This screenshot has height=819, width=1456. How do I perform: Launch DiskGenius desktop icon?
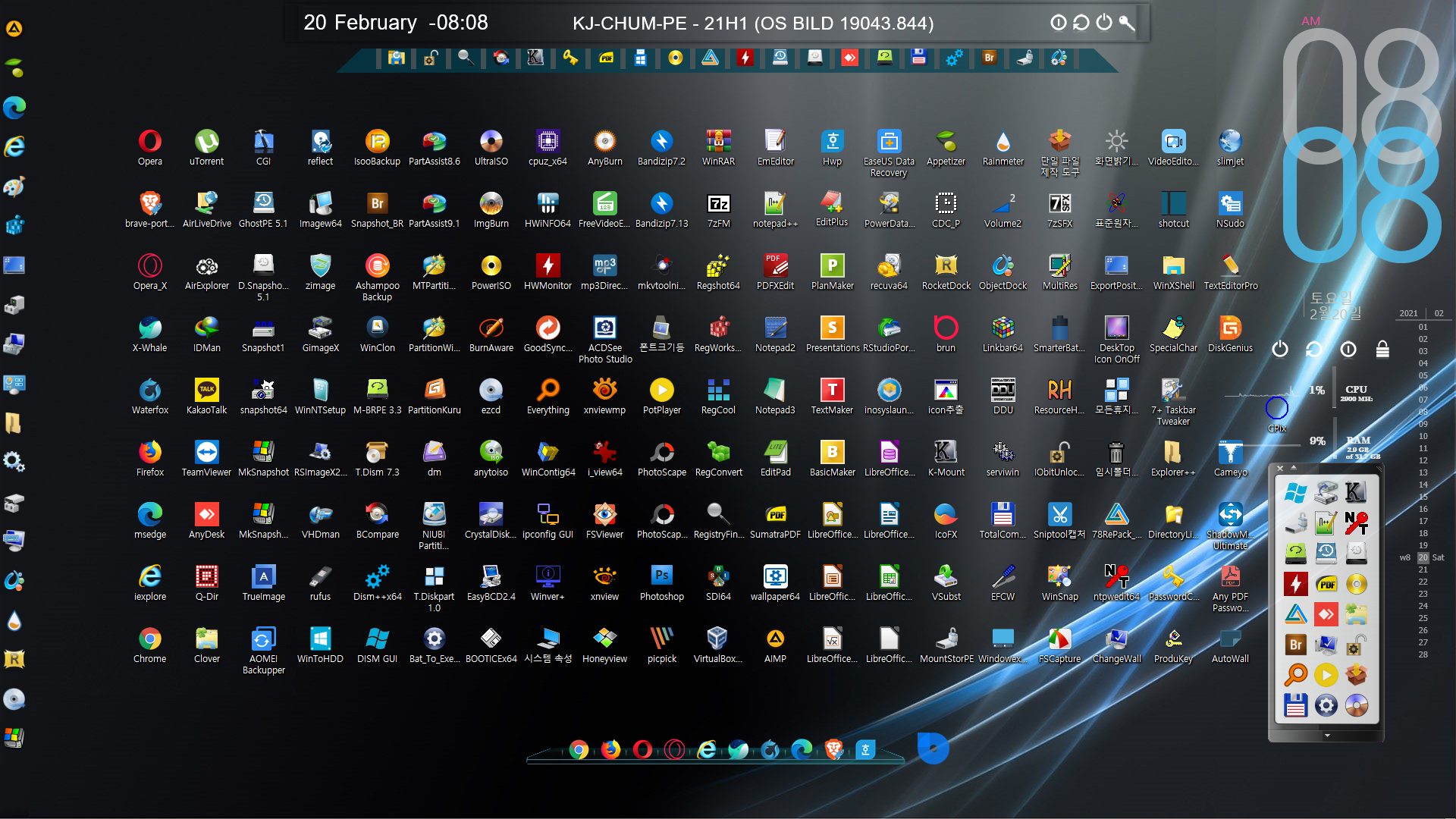point(1230,334)
